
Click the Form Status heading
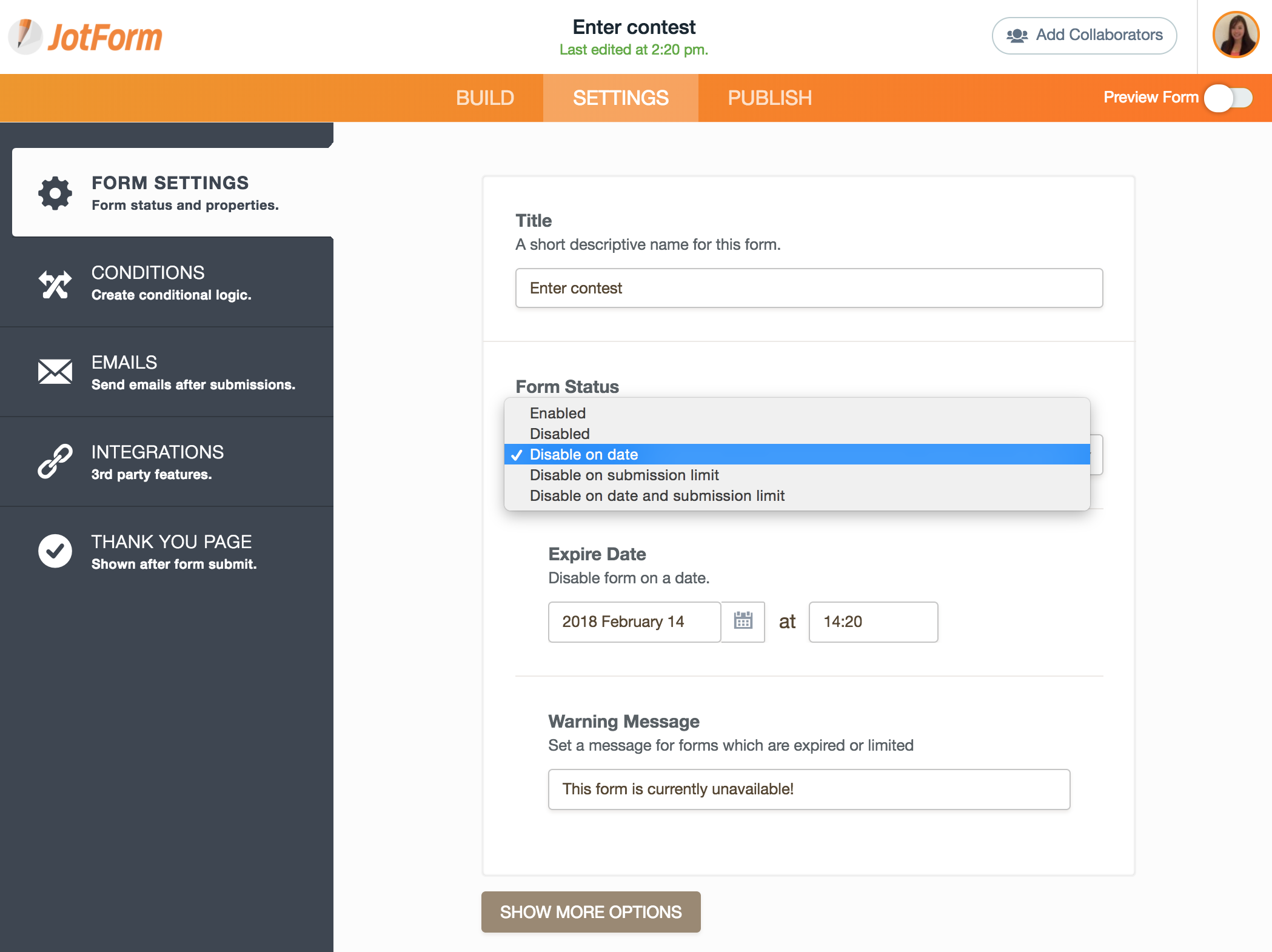tap(567, 386)
